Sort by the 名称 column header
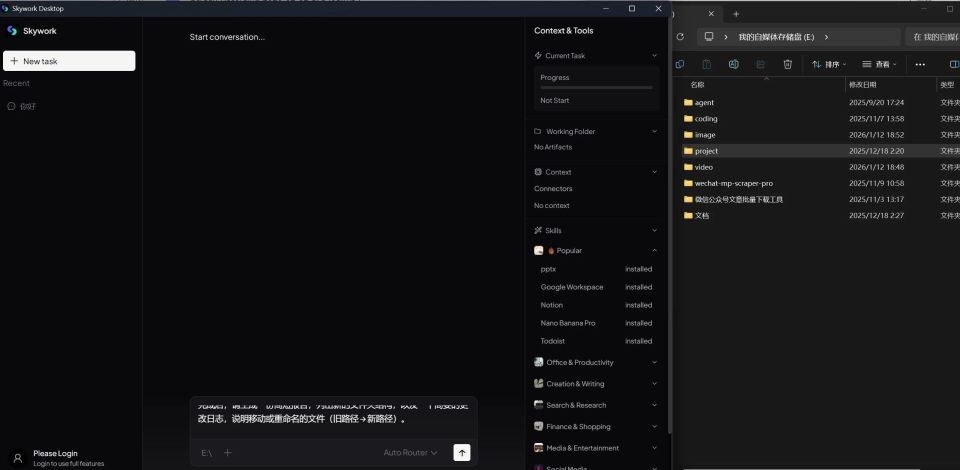The width and height of the screenshot is (960, 470). [x=697, y=85]
